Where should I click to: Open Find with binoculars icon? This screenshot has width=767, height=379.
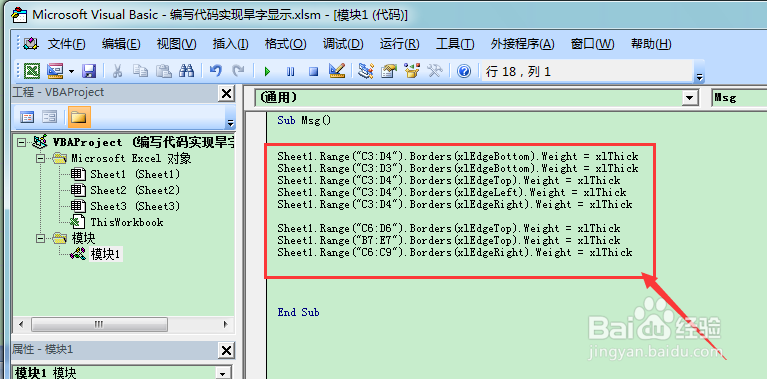click(x=186, y=71)
